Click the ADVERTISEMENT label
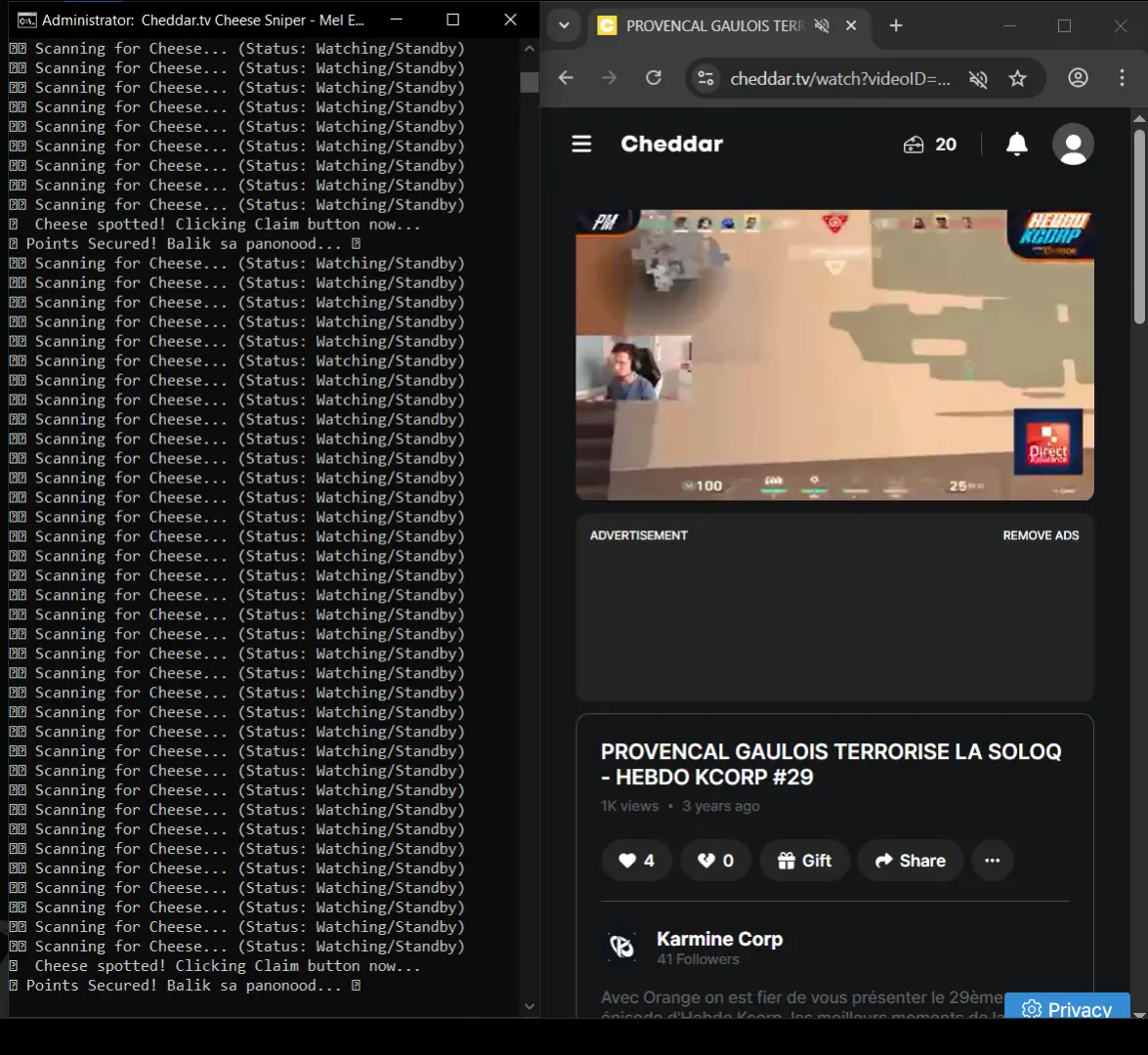Viewport: 1148px width, 1055px height. [638, 535]
